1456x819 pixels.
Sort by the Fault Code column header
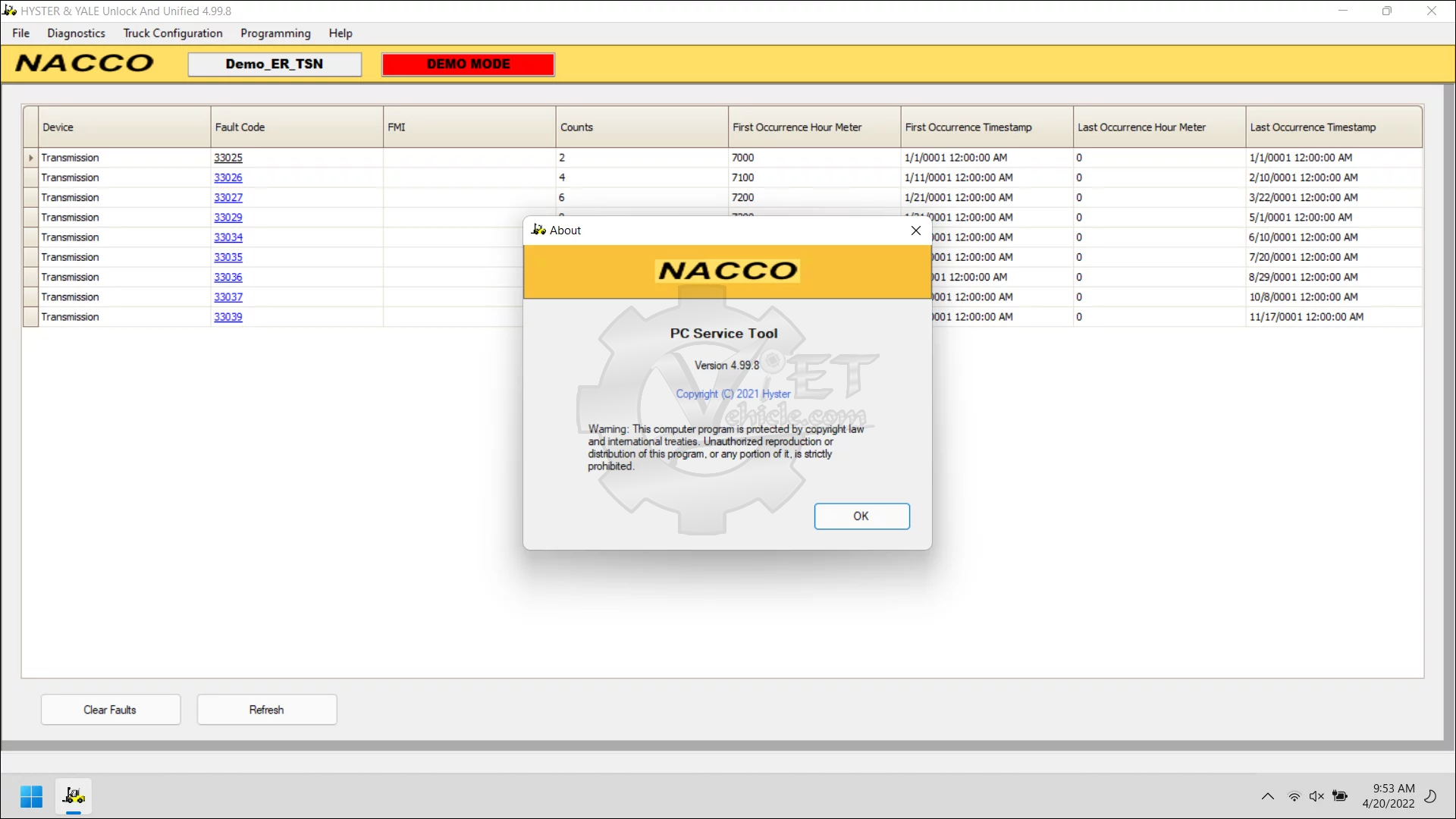(x=297, y=127)
